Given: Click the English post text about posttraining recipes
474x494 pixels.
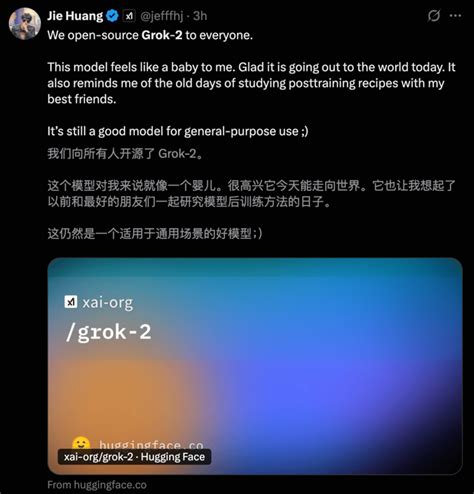Looking at the screenshot, I should (251, 83).
